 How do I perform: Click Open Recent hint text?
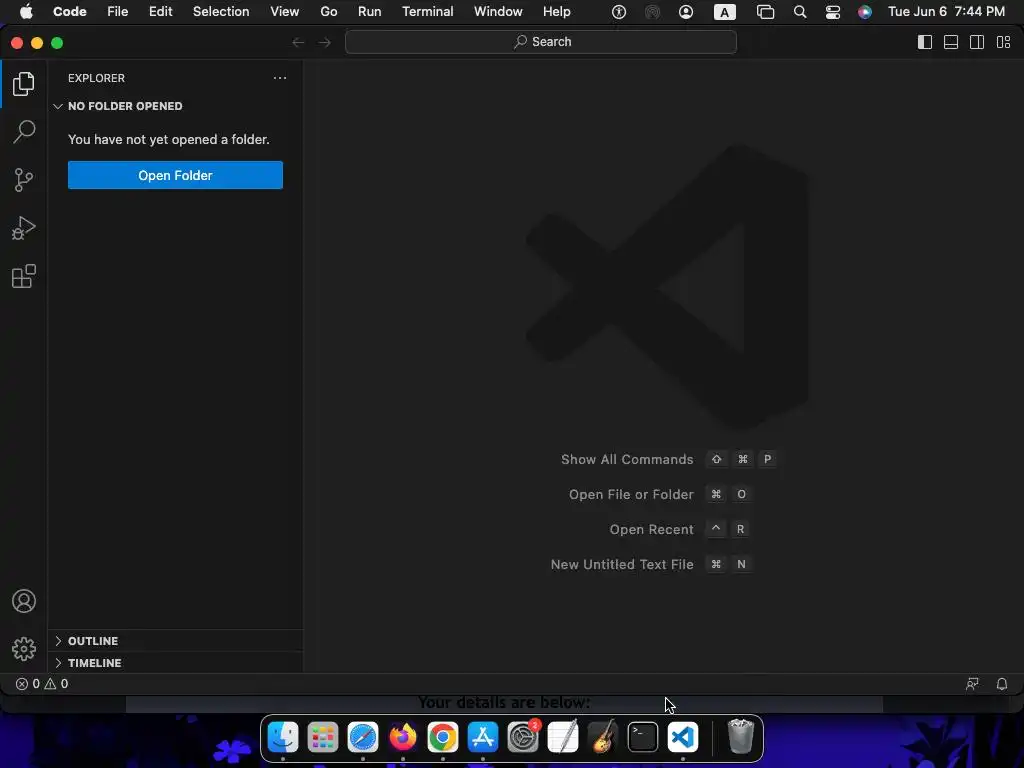point(651,530)
